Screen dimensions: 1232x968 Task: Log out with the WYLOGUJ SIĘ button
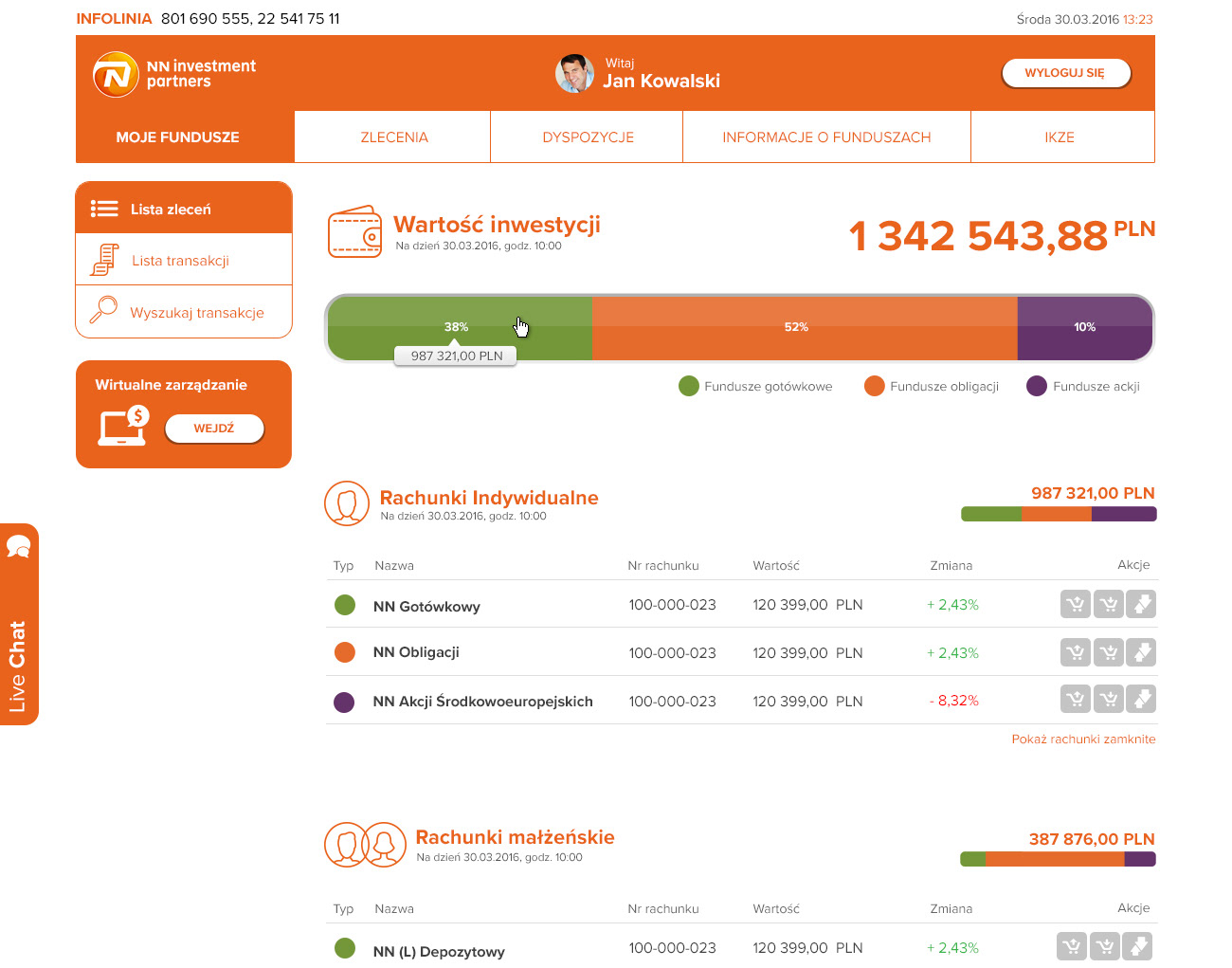[1065, 73]
